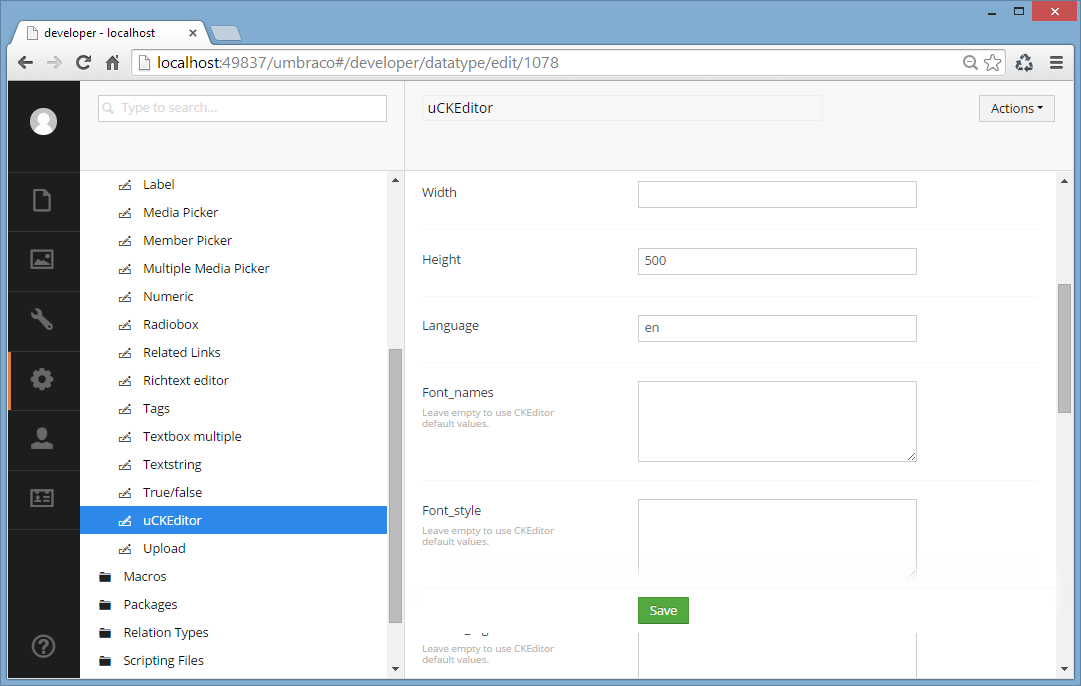Open the Settings wrench section
Image resolution: width=1081 pixels, height=686 pixels.
pyautogui.click(x=42, y=319)
